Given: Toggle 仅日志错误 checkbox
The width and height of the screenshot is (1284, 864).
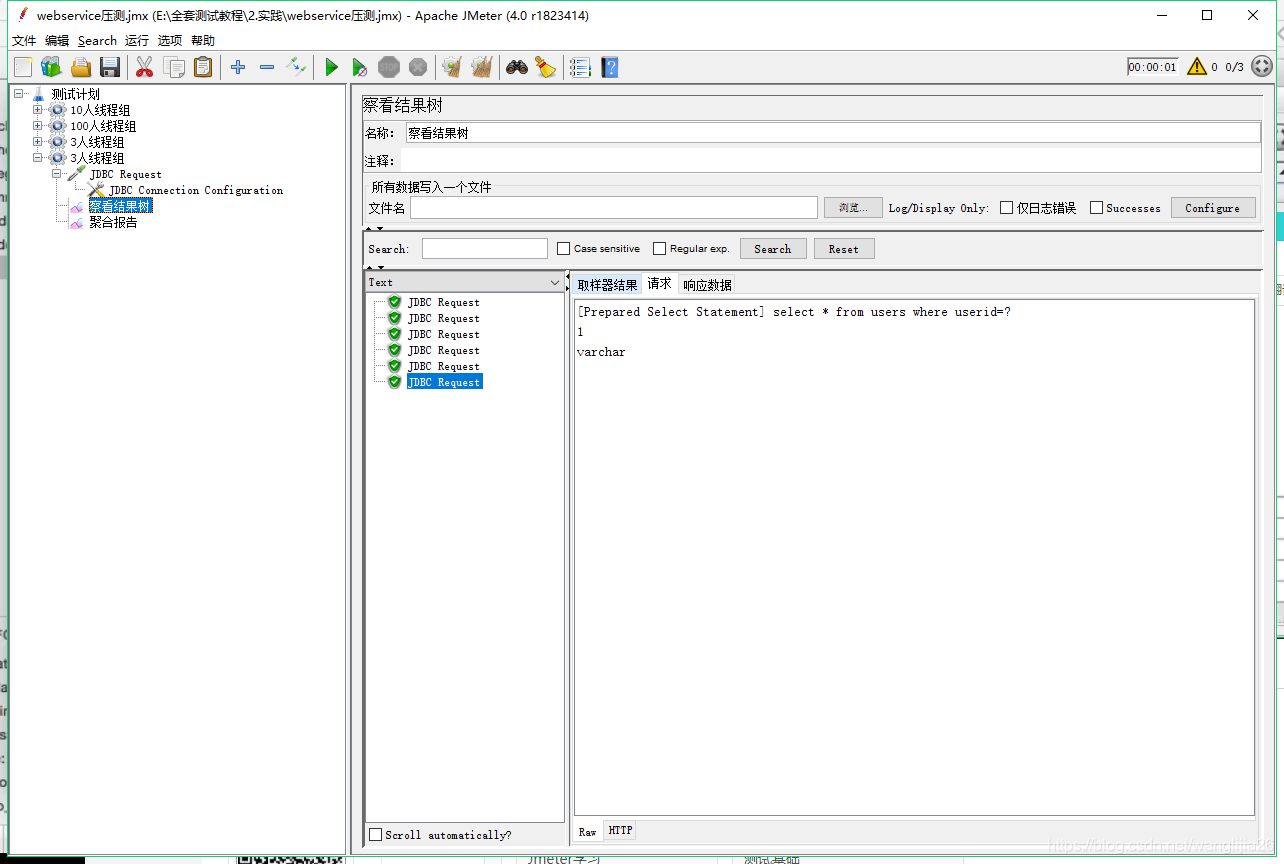Looking at the screenshot, I should (1006, 208).
